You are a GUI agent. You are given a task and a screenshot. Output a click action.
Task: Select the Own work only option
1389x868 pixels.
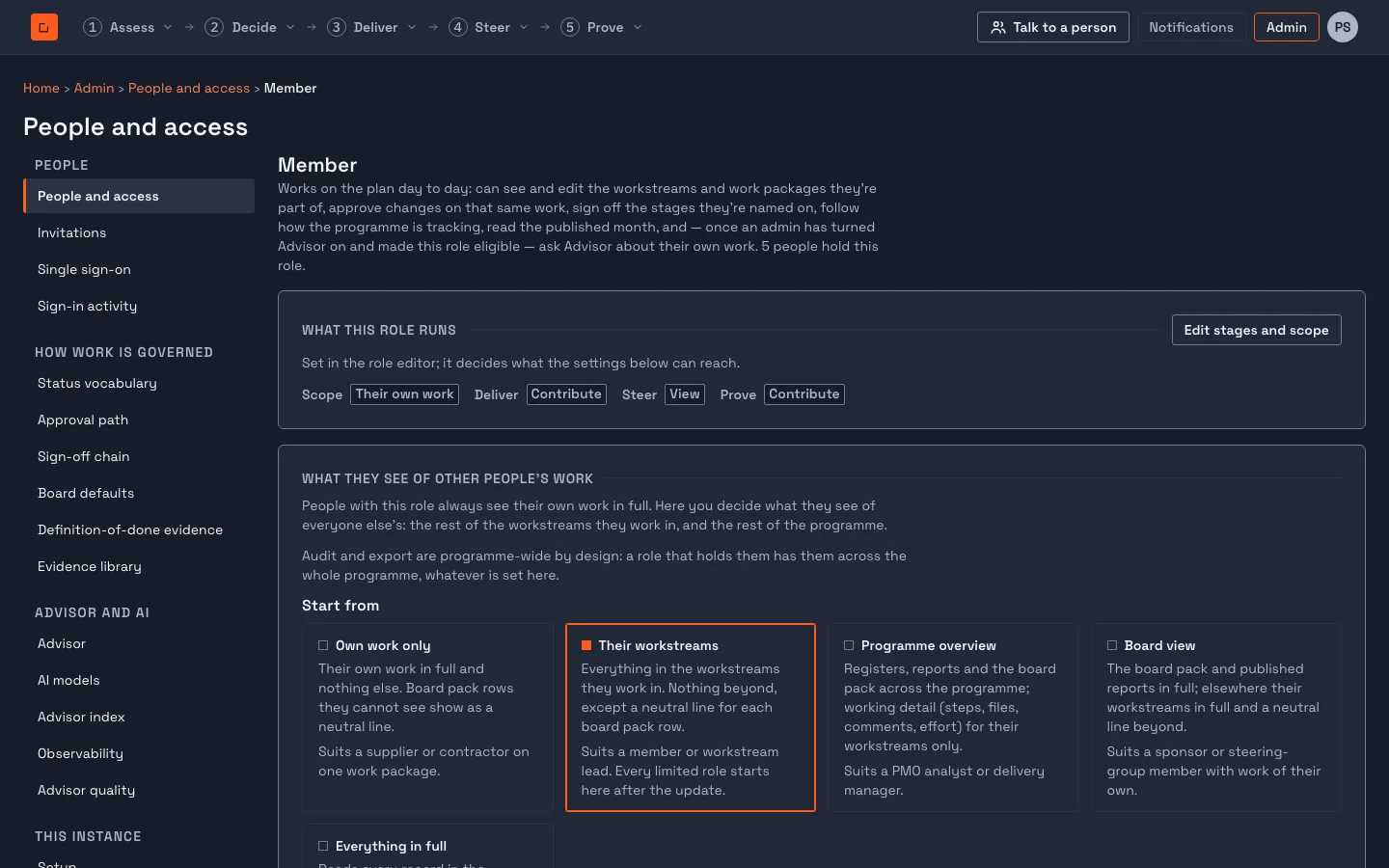[427, 718]
